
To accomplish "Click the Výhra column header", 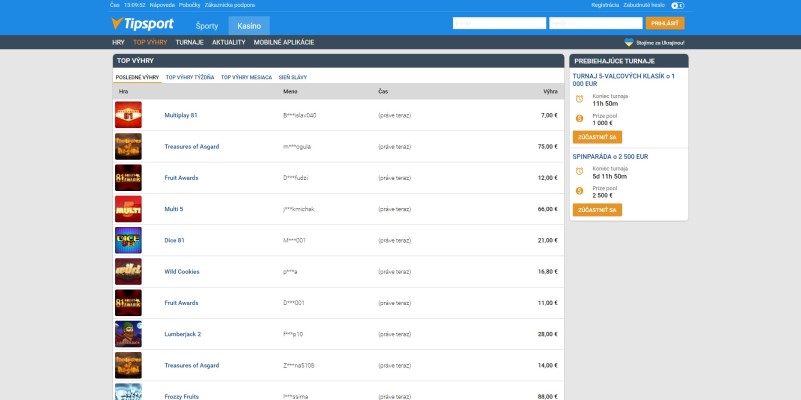I will 551,91.
